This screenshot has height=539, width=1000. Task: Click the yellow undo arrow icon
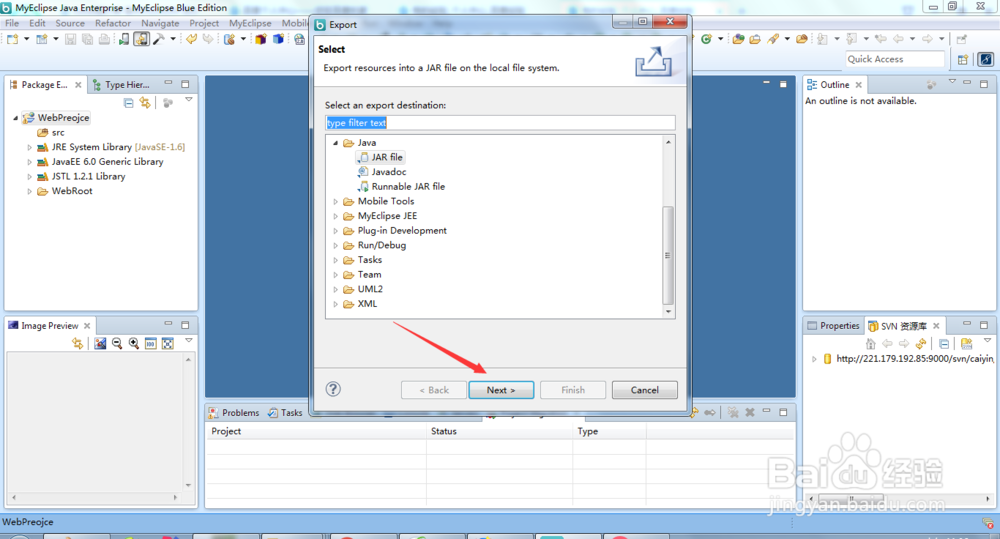(x=191, y=40)
